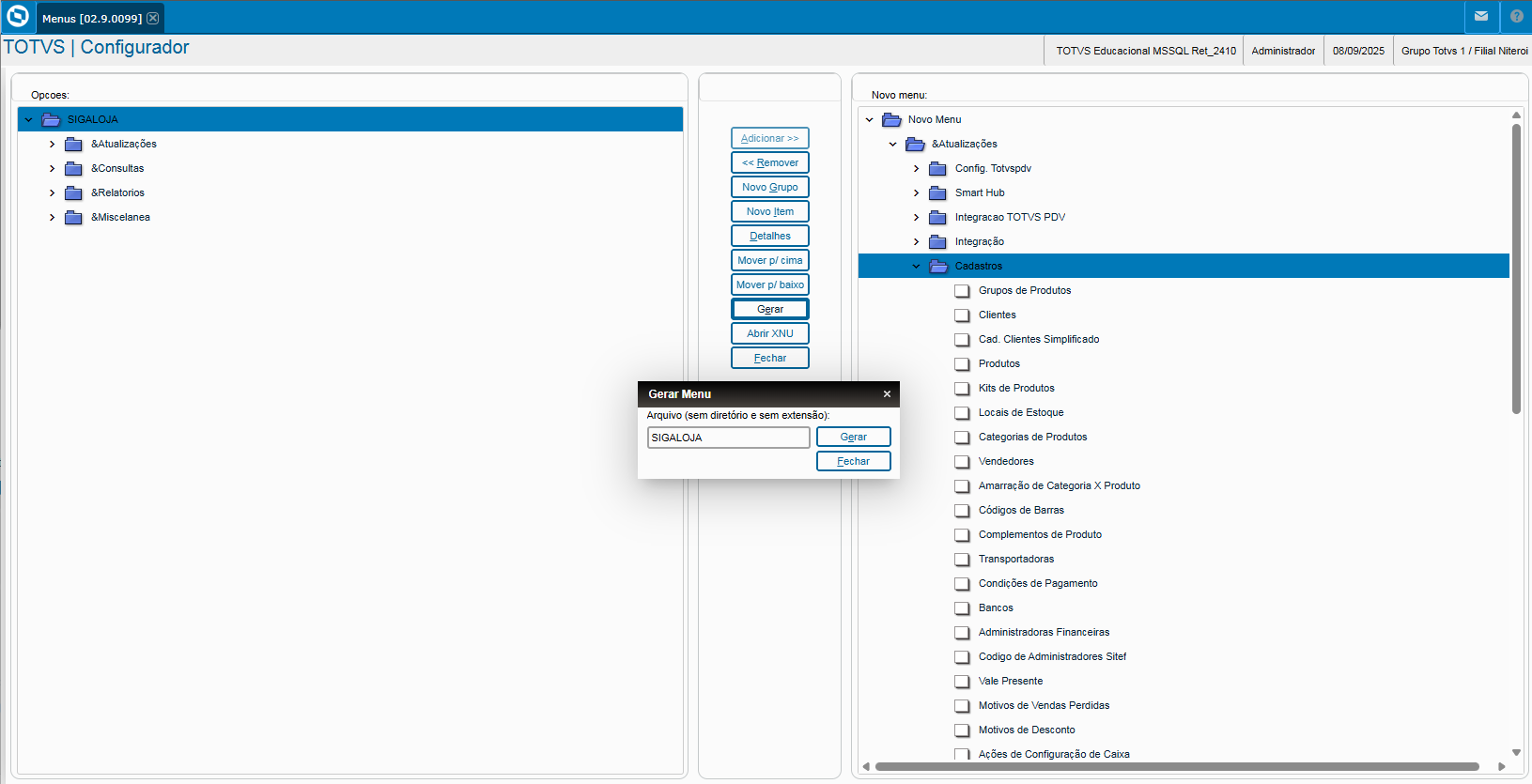Click the scroll up arrow in Novo menu
This screenshot has width=1532, height=784.
[1516, 115]
